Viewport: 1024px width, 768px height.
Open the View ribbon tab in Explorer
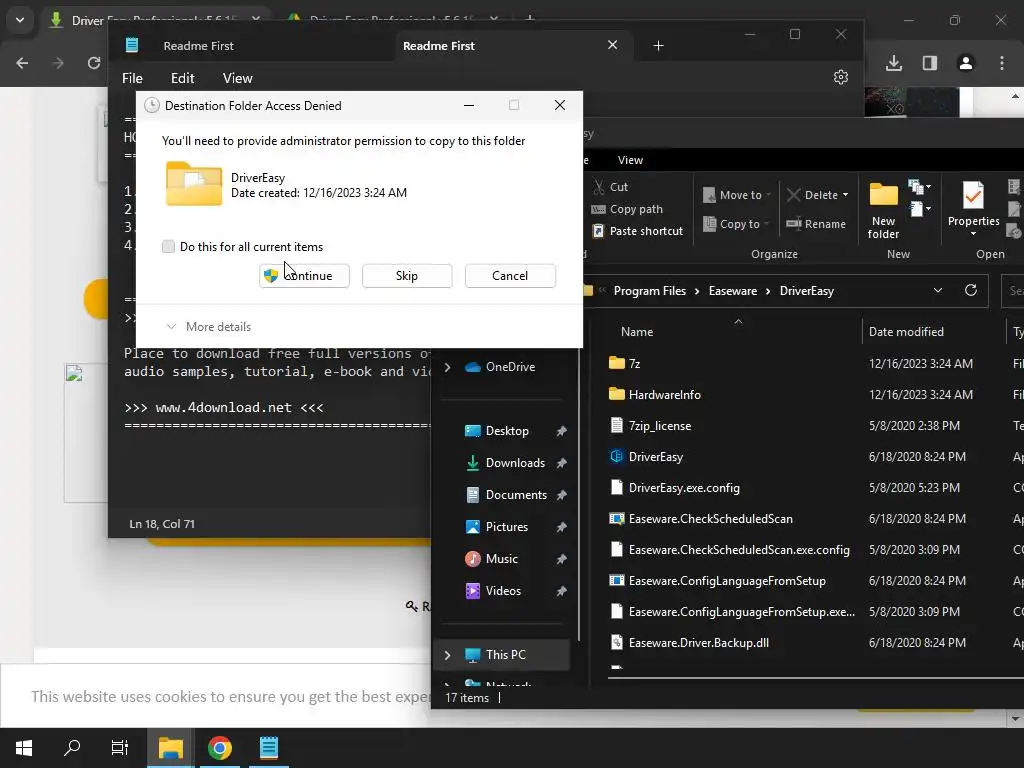coord(630,160)
